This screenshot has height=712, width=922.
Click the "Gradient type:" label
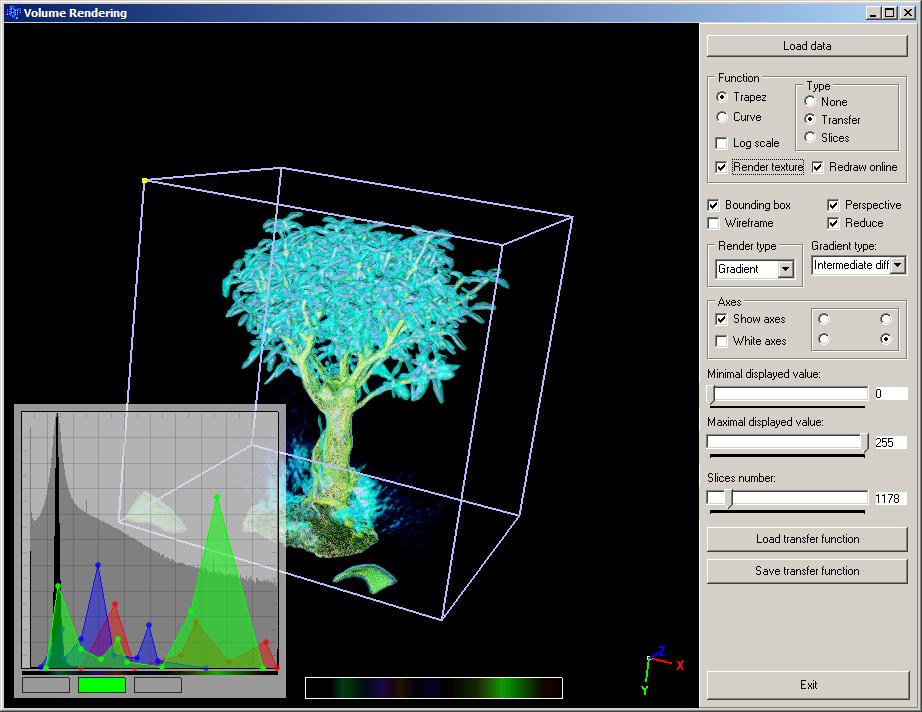click(844, 246)
